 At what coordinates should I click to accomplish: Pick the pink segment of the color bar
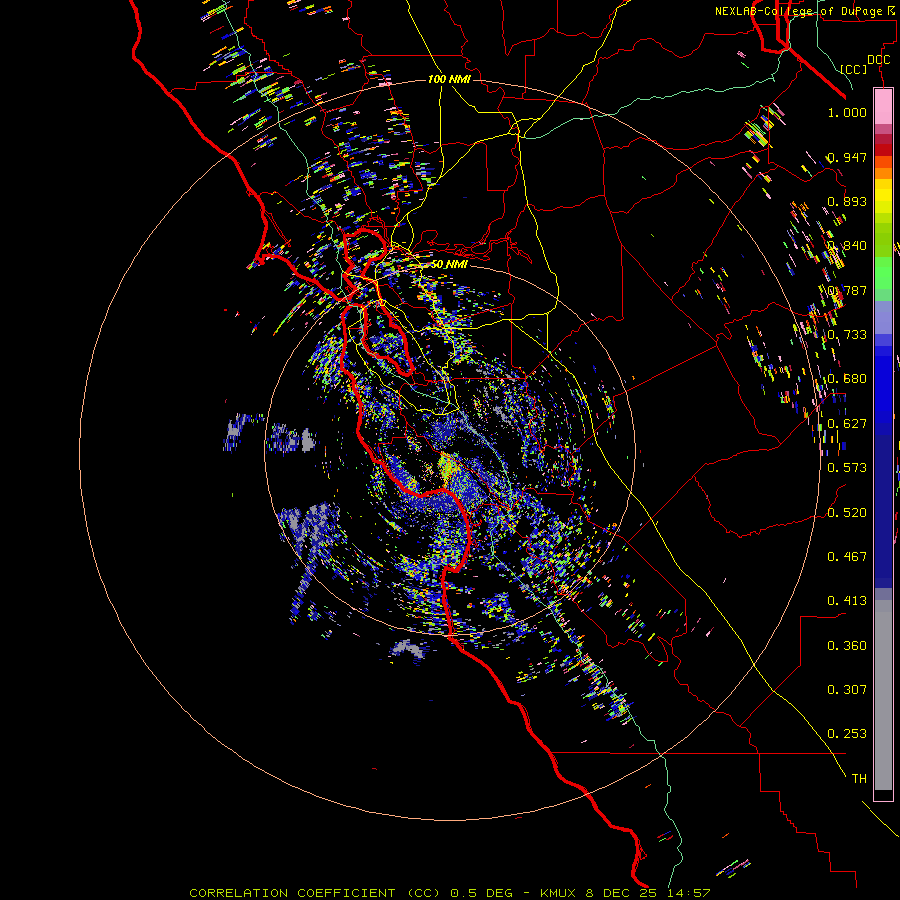883,107
